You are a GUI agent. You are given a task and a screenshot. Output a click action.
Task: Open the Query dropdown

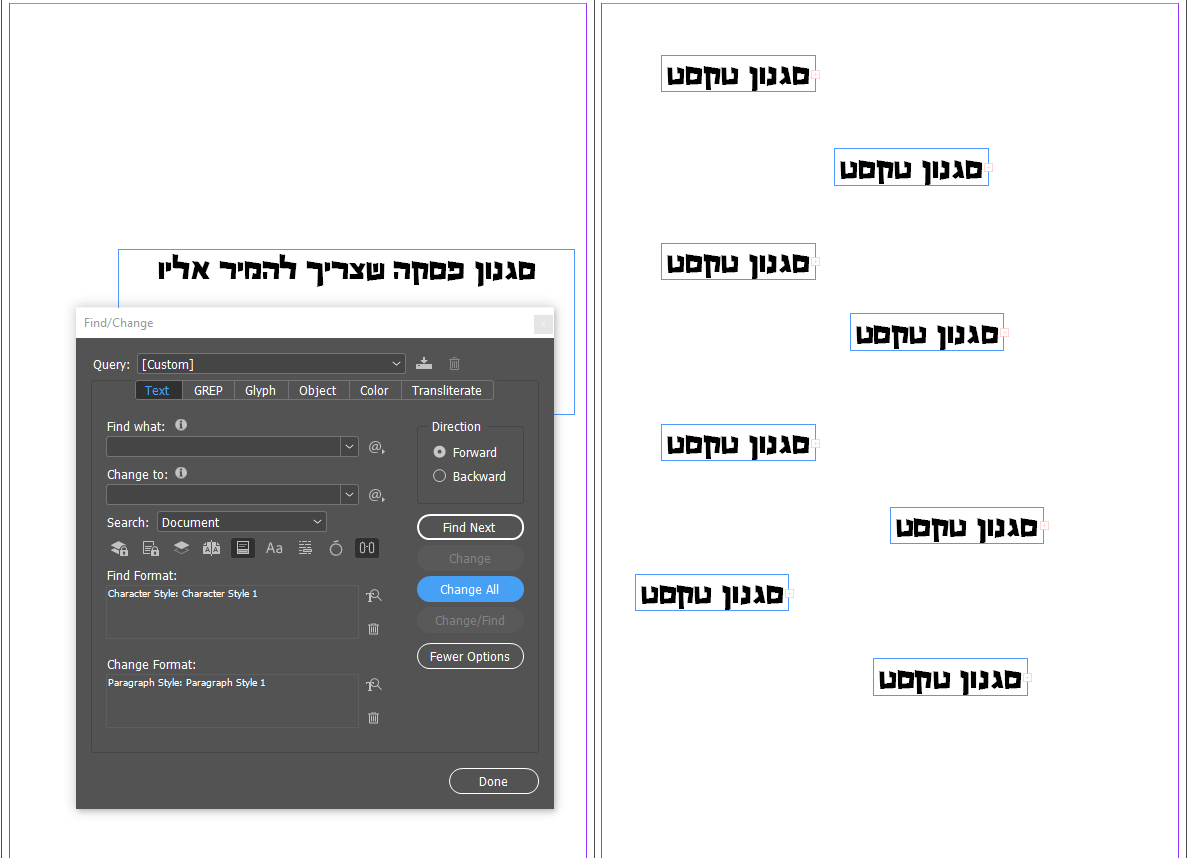tap(271, 364)
